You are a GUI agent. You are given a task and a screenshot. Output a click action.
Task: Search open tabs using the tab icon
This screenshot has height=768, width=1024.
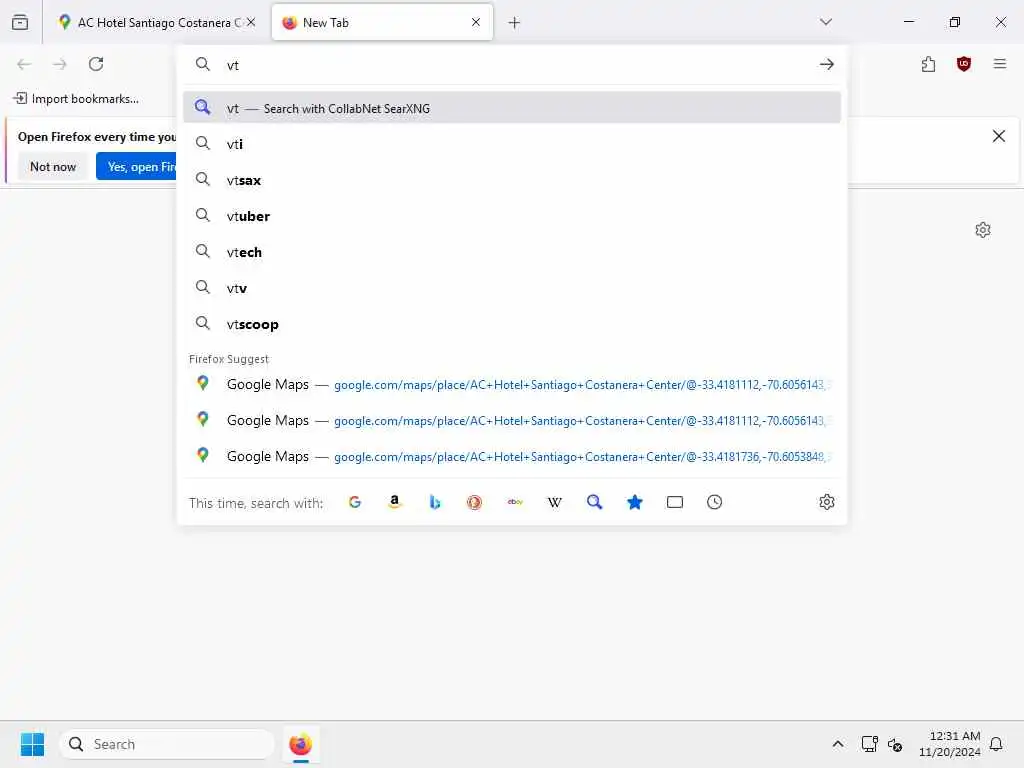click(675, 502)
